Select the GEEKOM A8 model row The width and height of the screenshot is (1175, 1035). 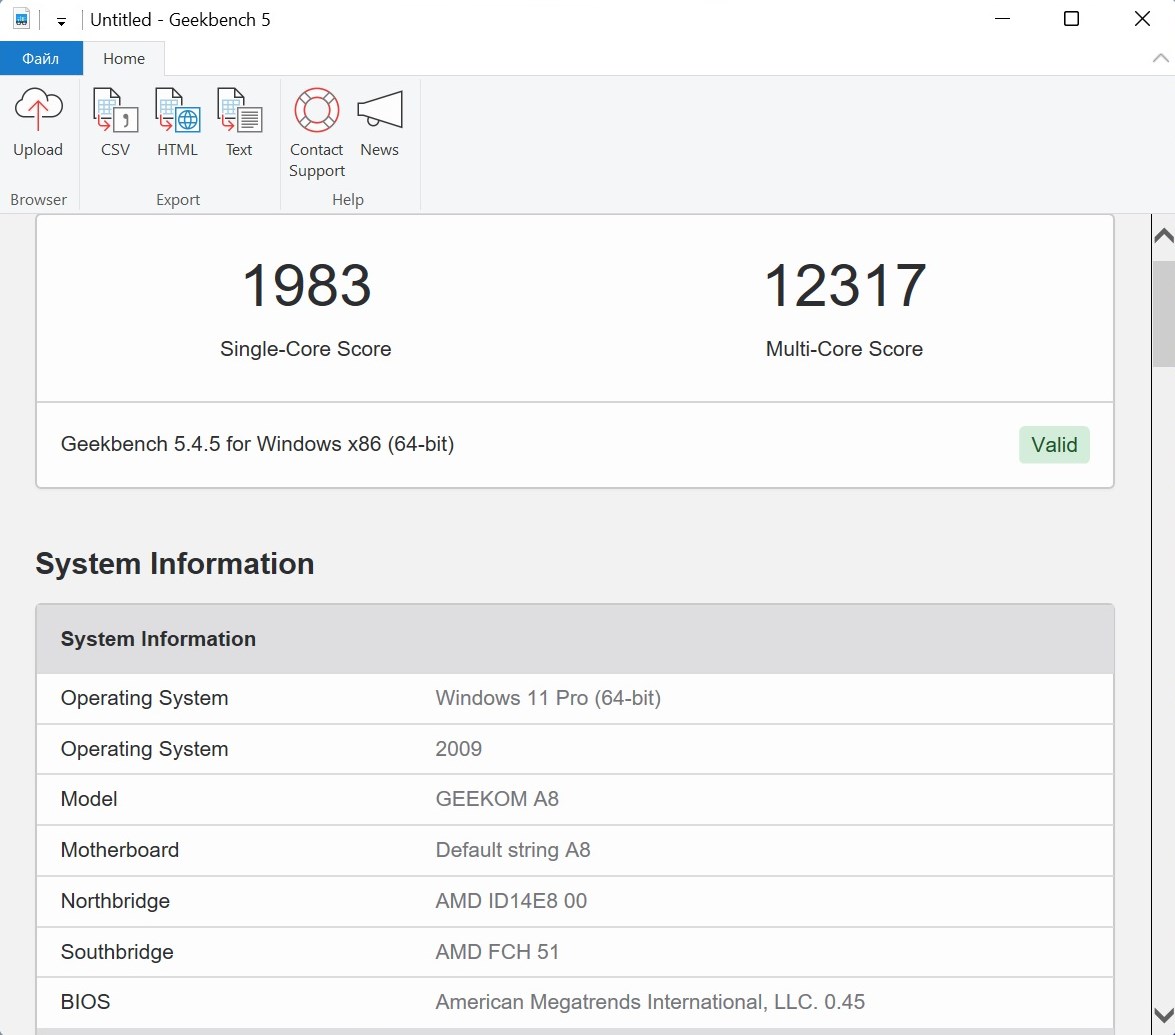coord(574,799)
